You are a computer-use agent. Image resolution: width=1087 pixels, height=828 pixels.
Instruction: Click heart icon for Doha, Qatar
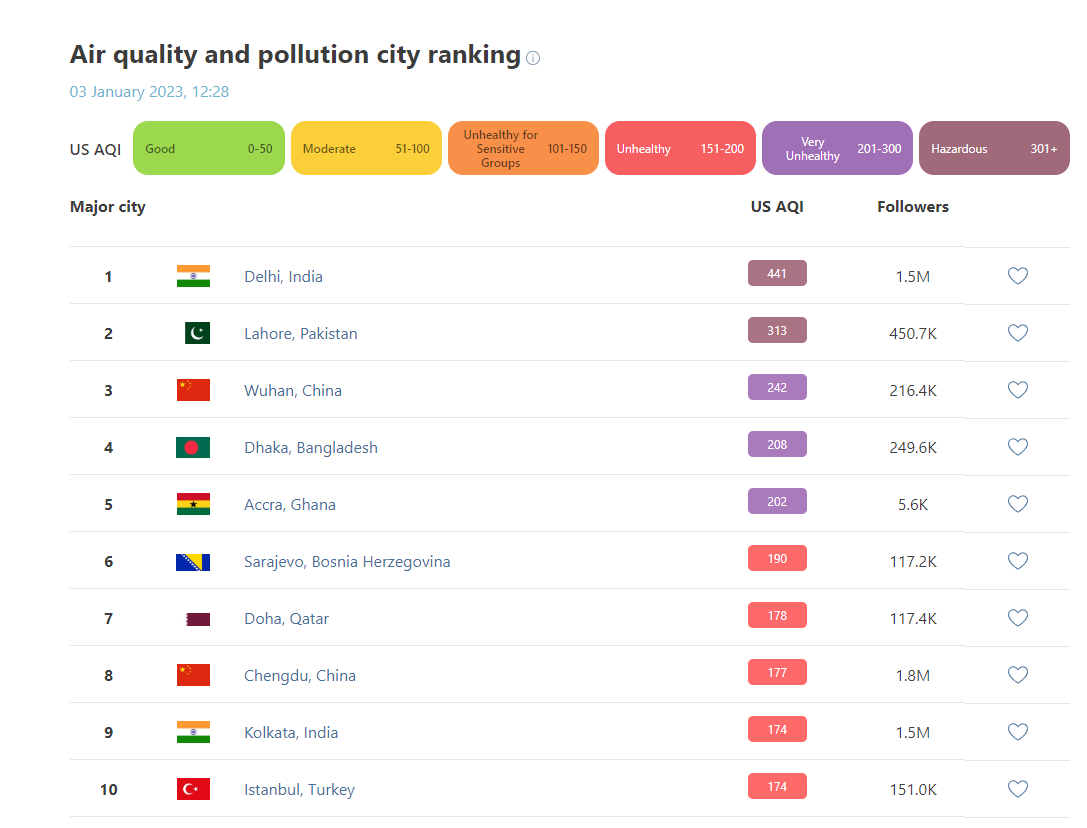tap(1017, 618)
